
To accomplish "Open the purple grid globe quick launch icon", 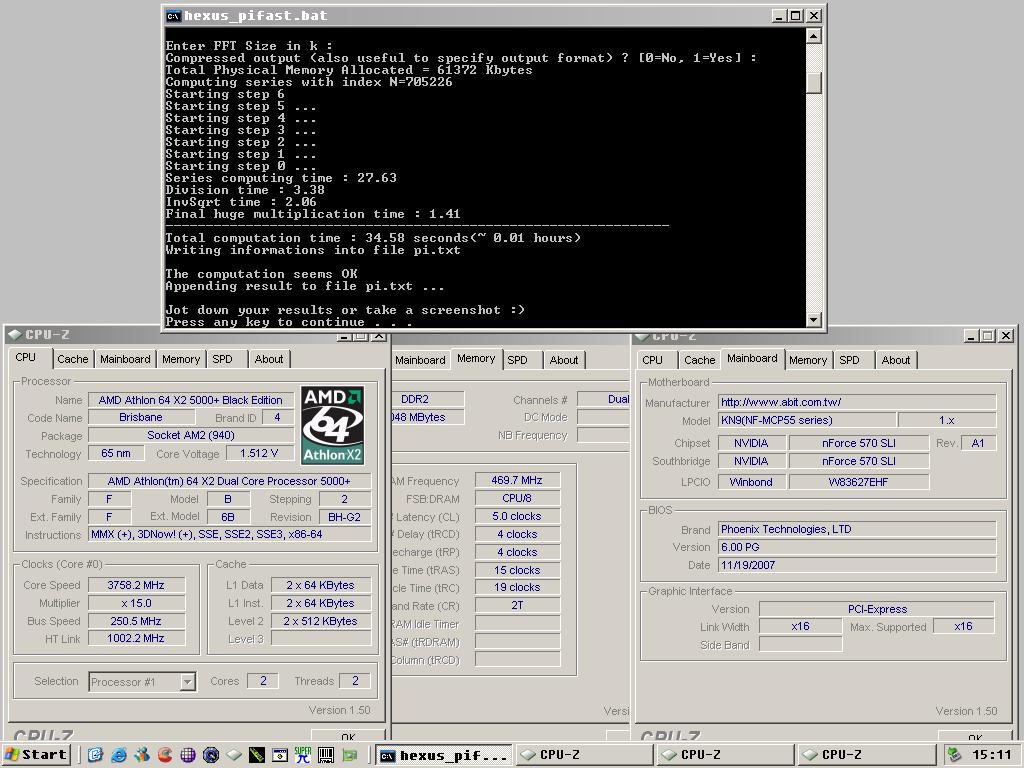I will pos(187,755).
